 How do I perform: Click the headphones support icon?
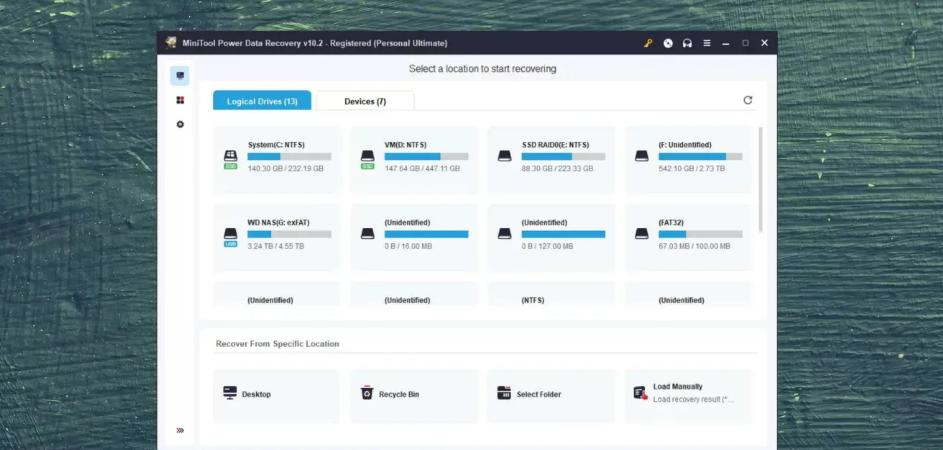(687, 43)
